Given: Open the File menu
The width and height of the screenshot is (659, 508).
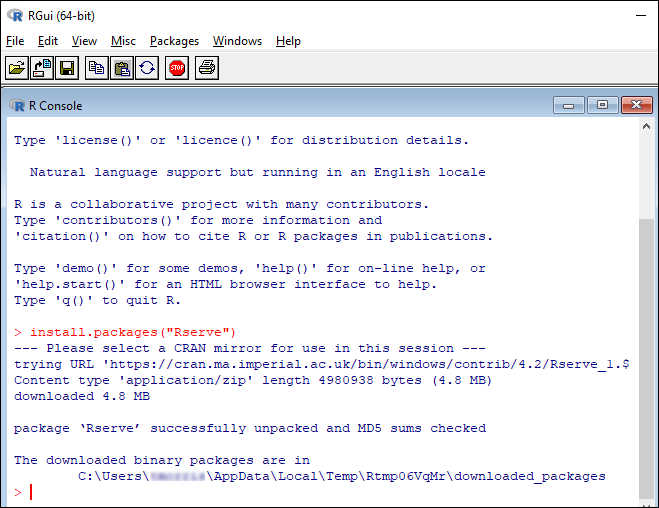Looking at the screenshot, I should (x=15, y=41).
